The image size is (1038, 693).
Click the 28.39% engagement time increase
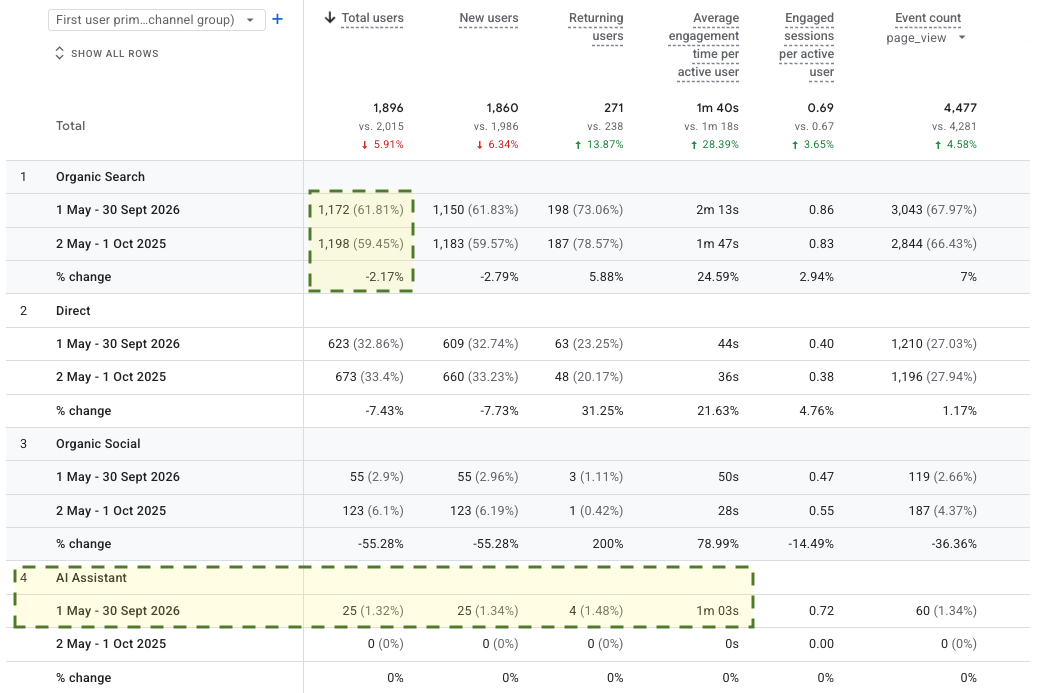[x=714, y=144]
